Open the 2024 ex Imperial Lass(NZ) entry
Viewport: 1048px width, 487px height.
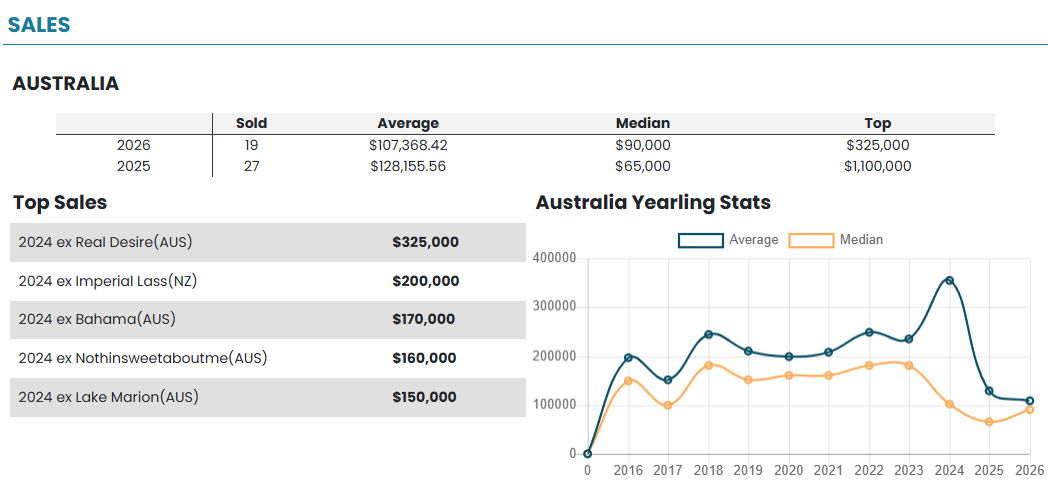[x=108, y=281]
